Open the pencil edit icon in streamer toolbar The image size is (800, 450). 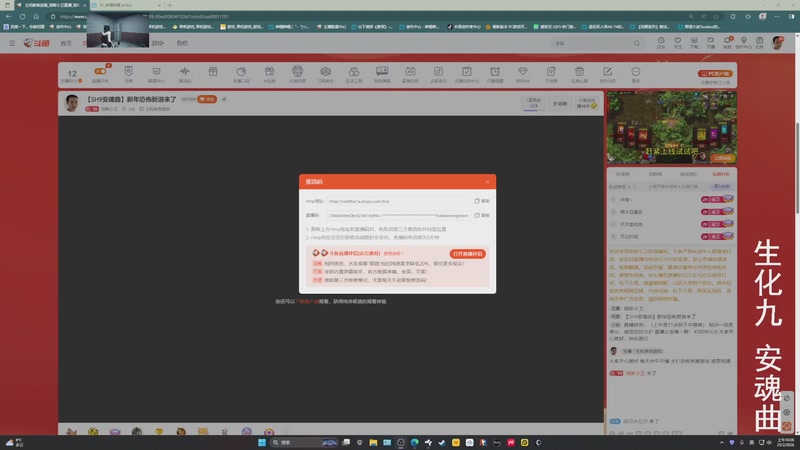pyautogui.click(x=607, y=71)
